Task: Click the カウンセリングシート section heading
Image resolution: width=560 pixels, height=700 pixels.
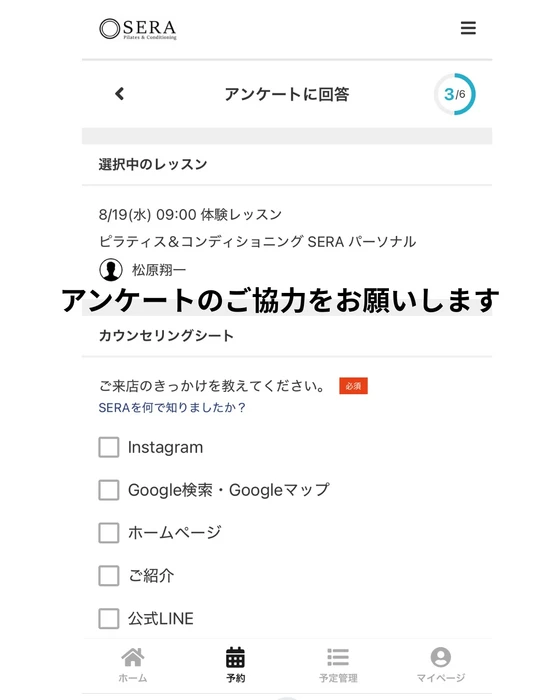Action: click(x=166, y=336)
